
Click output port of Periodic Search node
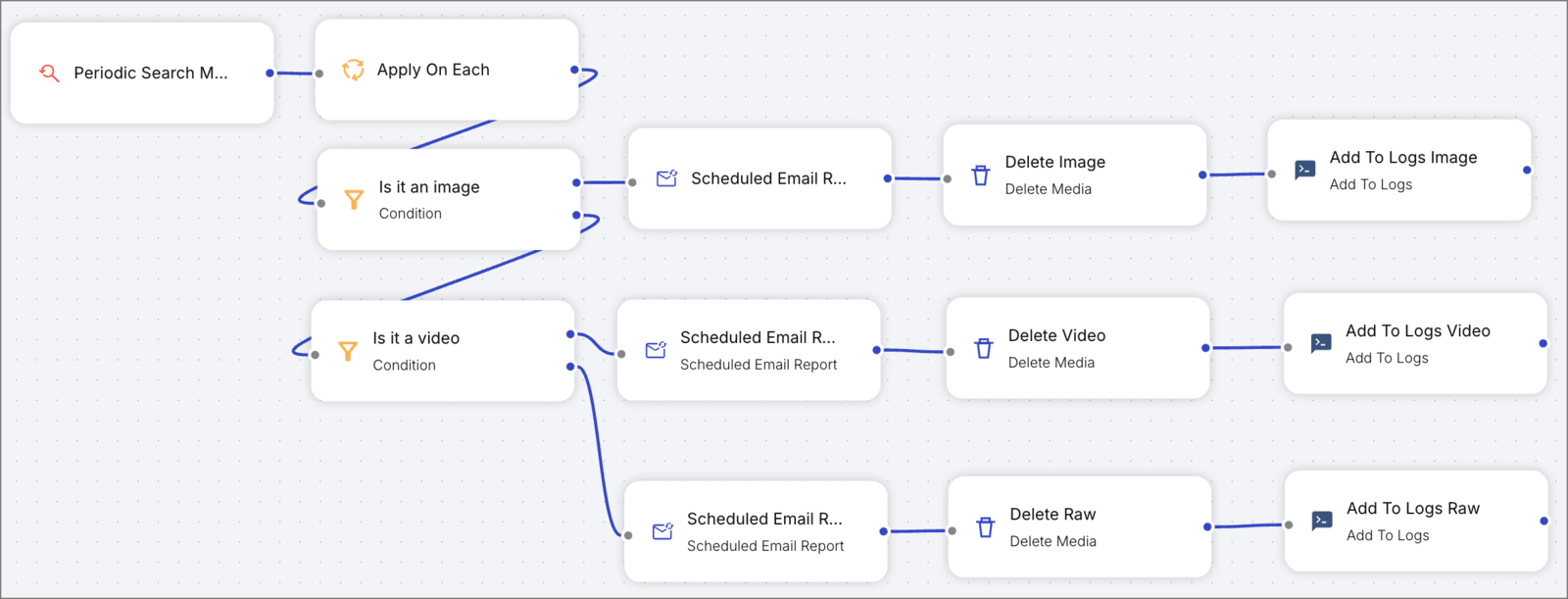click(269, 73)
